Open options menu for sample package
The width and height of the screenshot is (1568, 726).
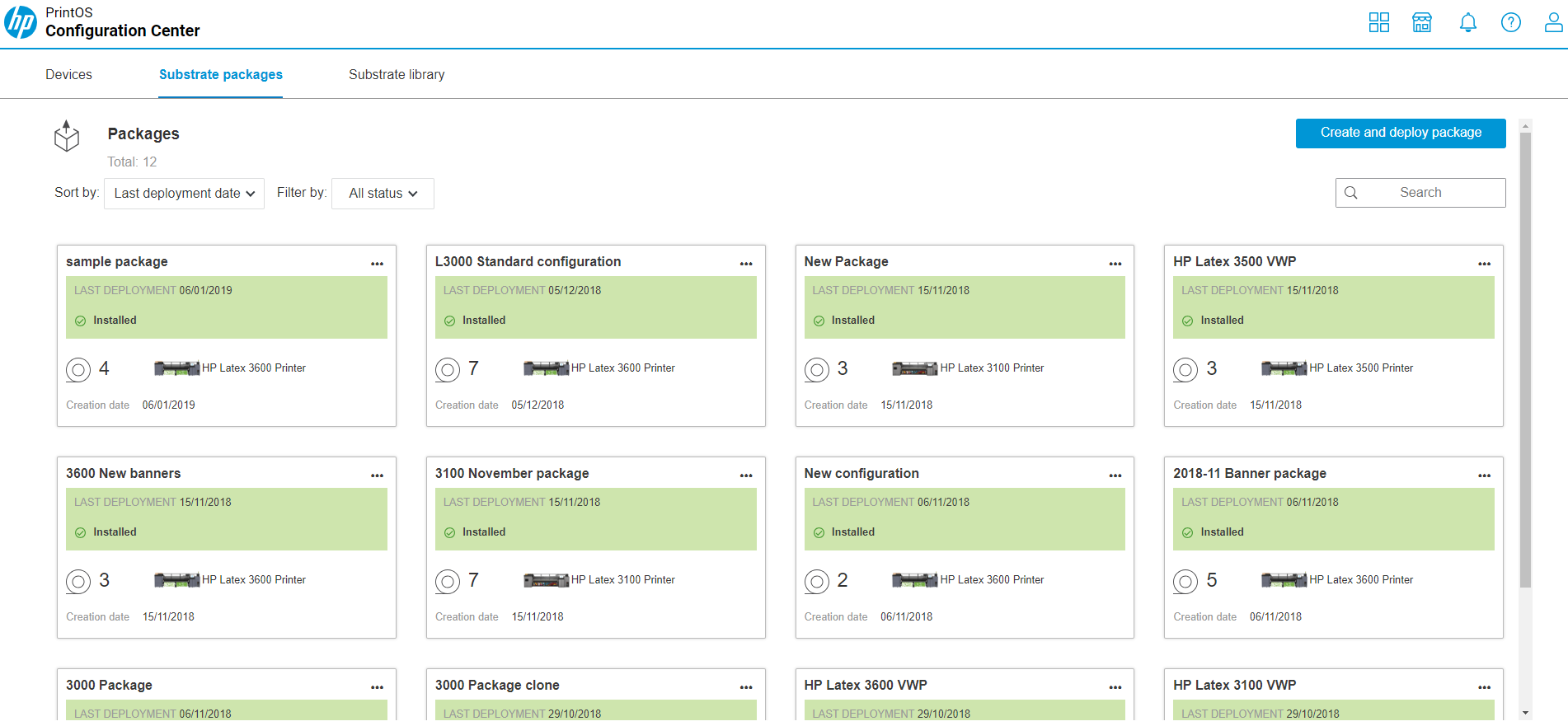[x=377, y=264]
